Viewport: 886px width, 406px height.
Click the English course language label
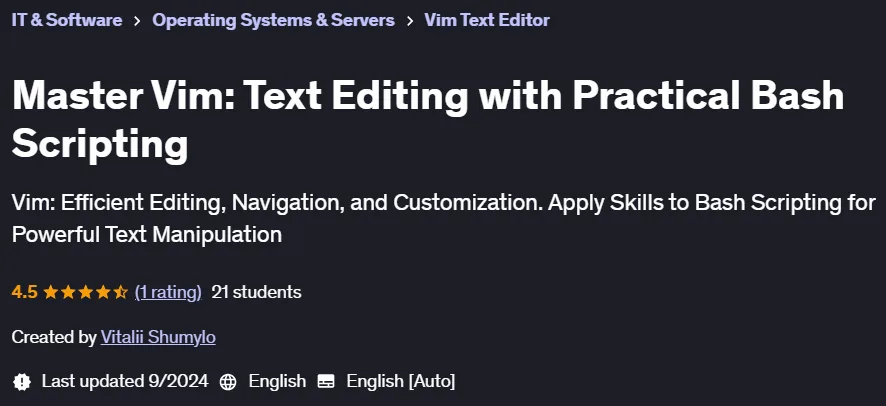point(277,381)
